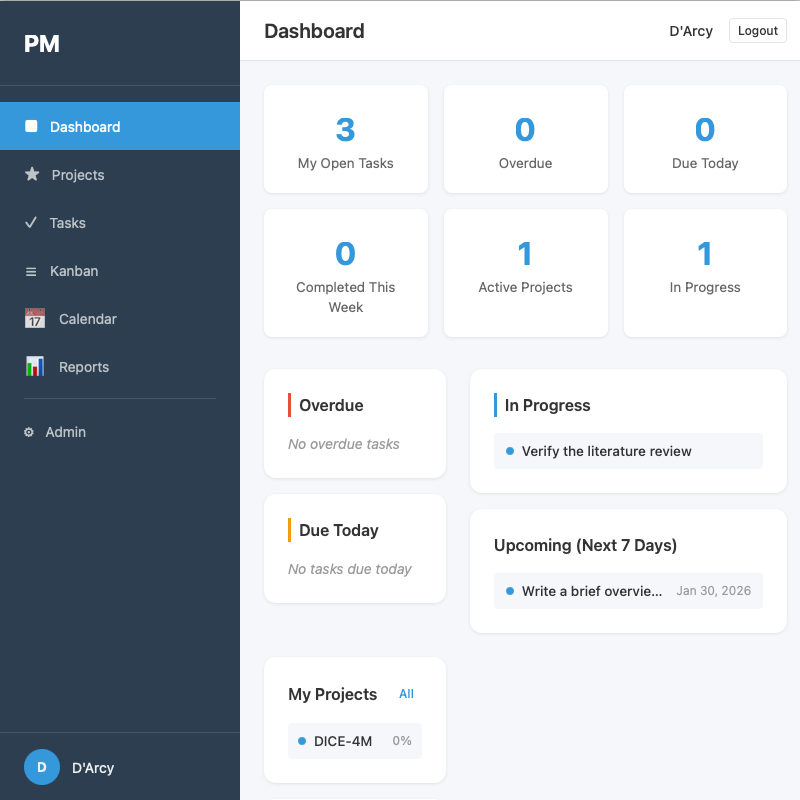The width and height of the screenshot is (800, 800).
Task: Click the In Progress count card
Action: click(705, 273)
